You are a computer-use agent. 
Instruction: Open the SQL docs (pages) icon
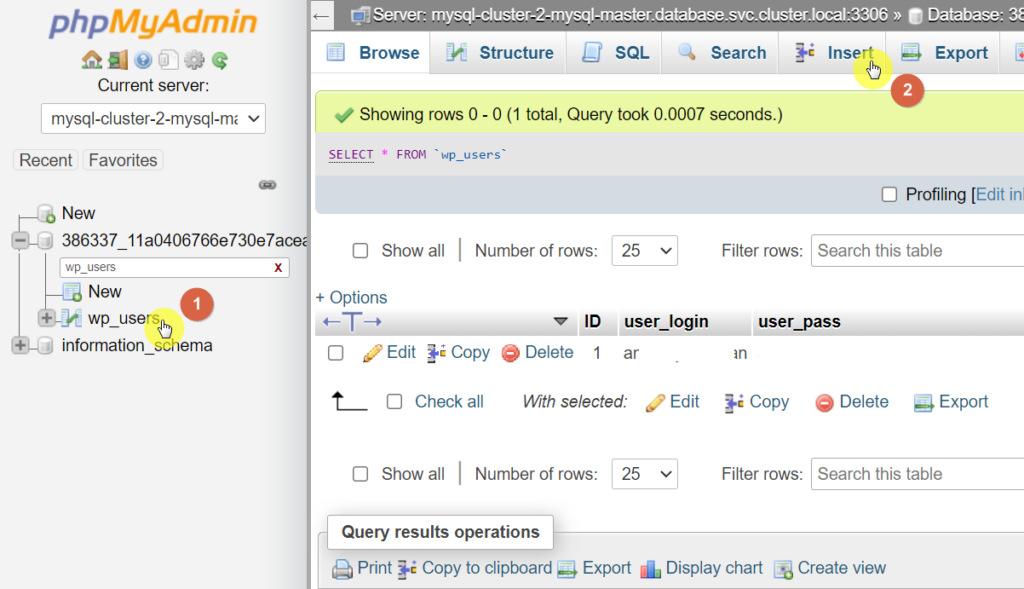168,60
